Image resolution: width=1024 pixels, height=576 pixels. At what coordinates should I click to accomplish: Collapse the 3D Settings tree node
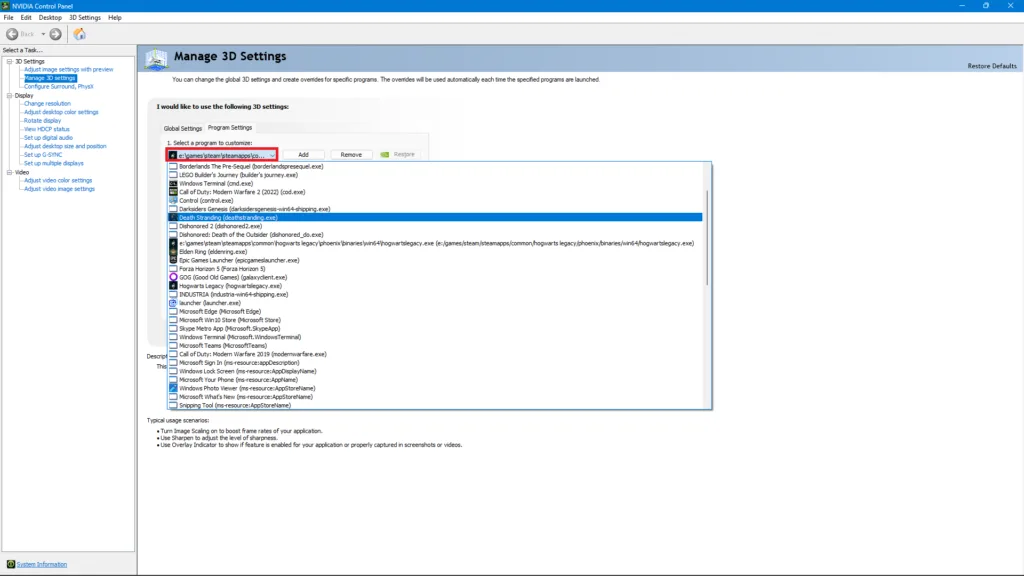tap(8, 61)
